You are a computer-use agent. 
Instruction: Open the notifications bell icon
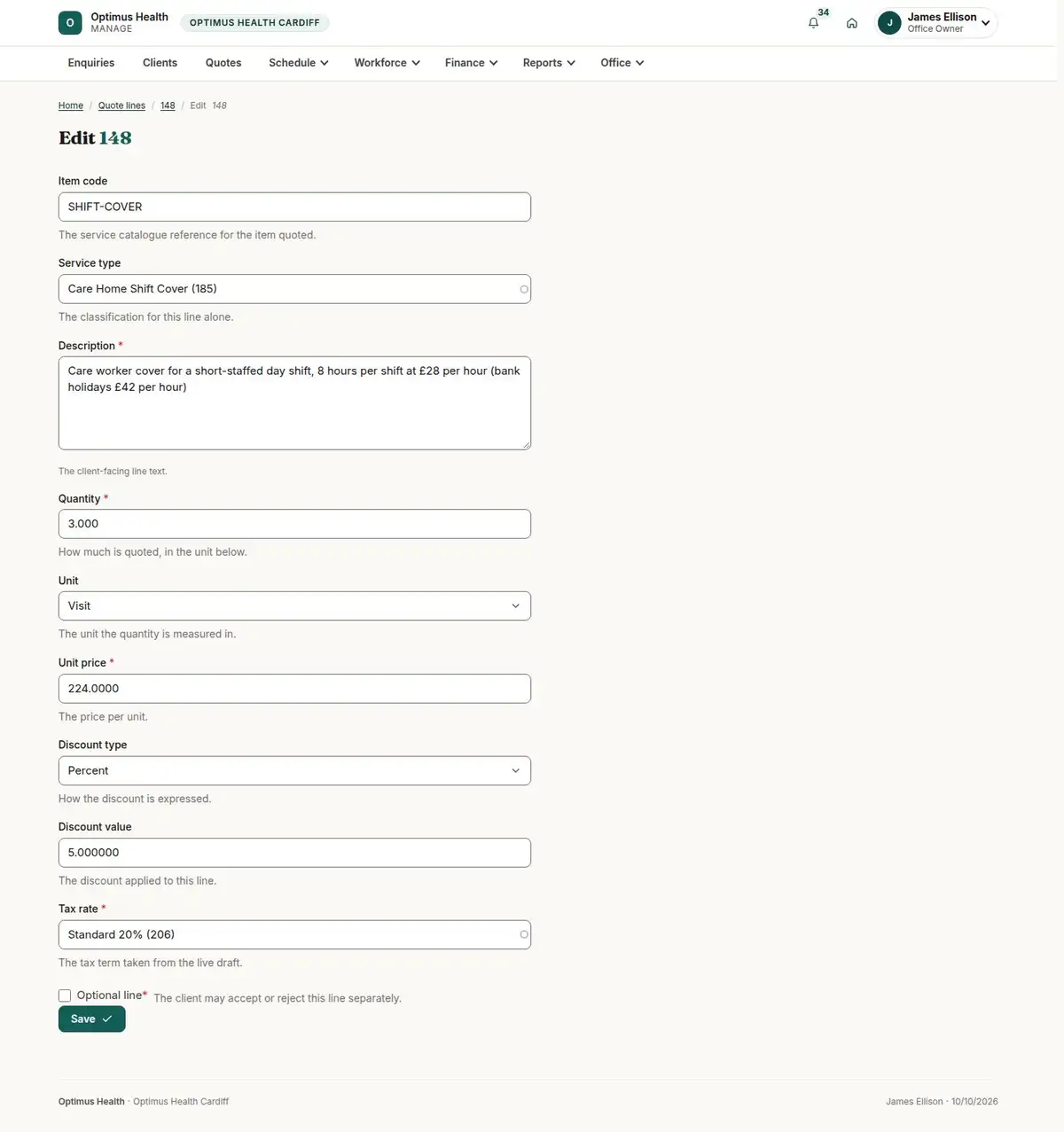point(813,23)
